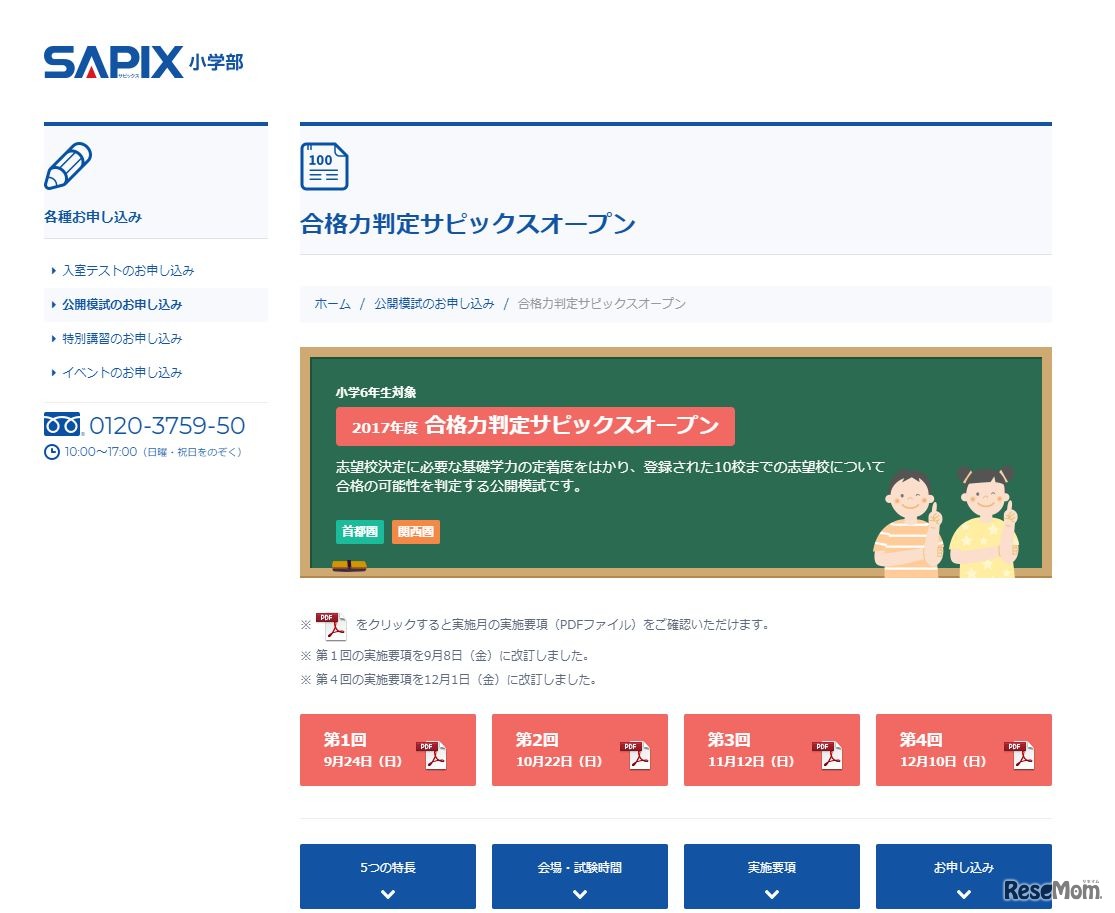
Task: Click the 合格力判定サピックスオープン breadcrumb text
Action: 602,304
